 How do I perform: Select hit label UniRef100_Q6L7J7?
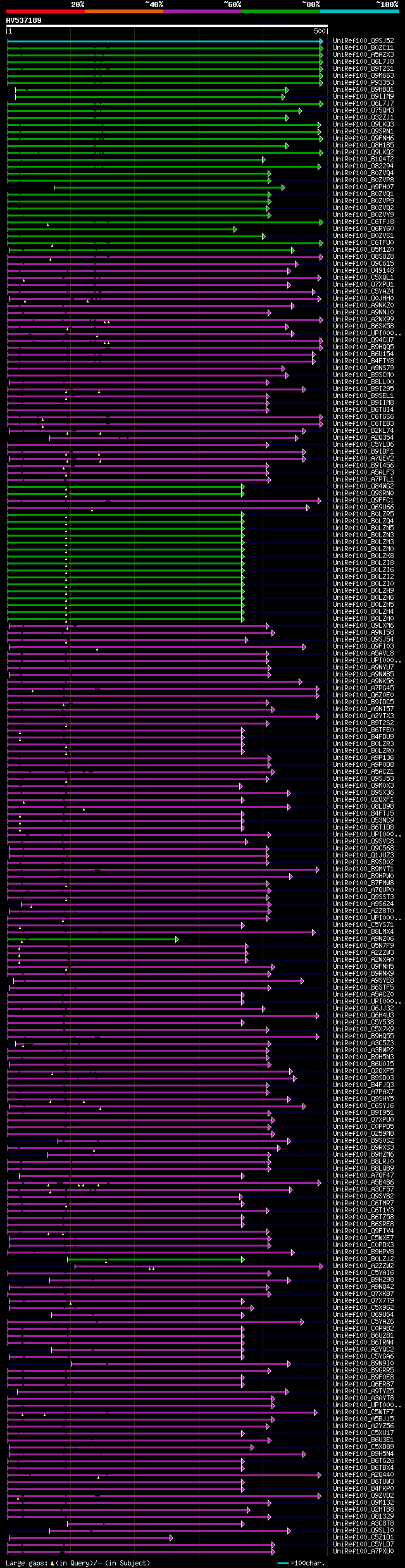pos(363,104)
